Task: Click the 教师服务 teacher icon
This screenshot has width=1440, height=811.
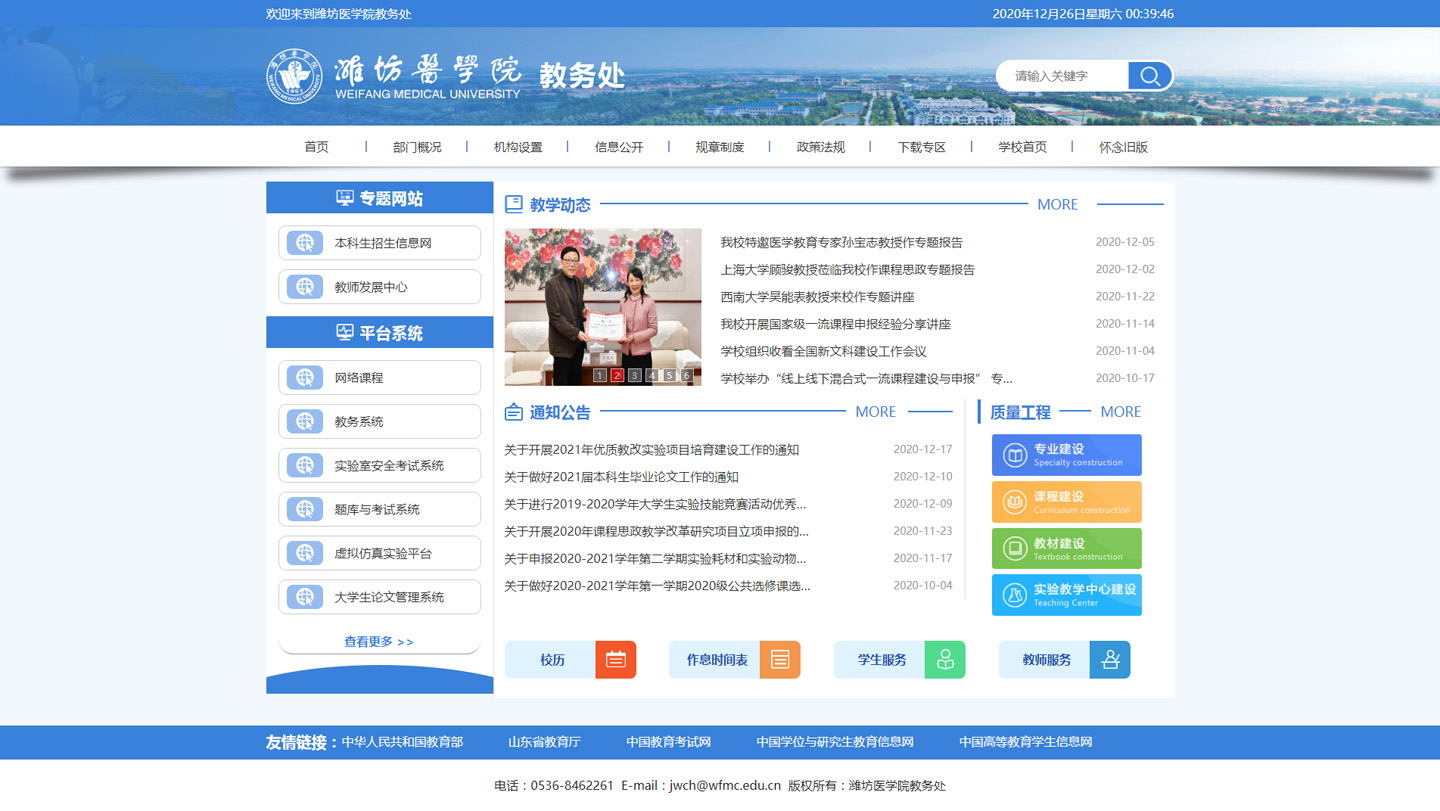Action: (1110, 660)
